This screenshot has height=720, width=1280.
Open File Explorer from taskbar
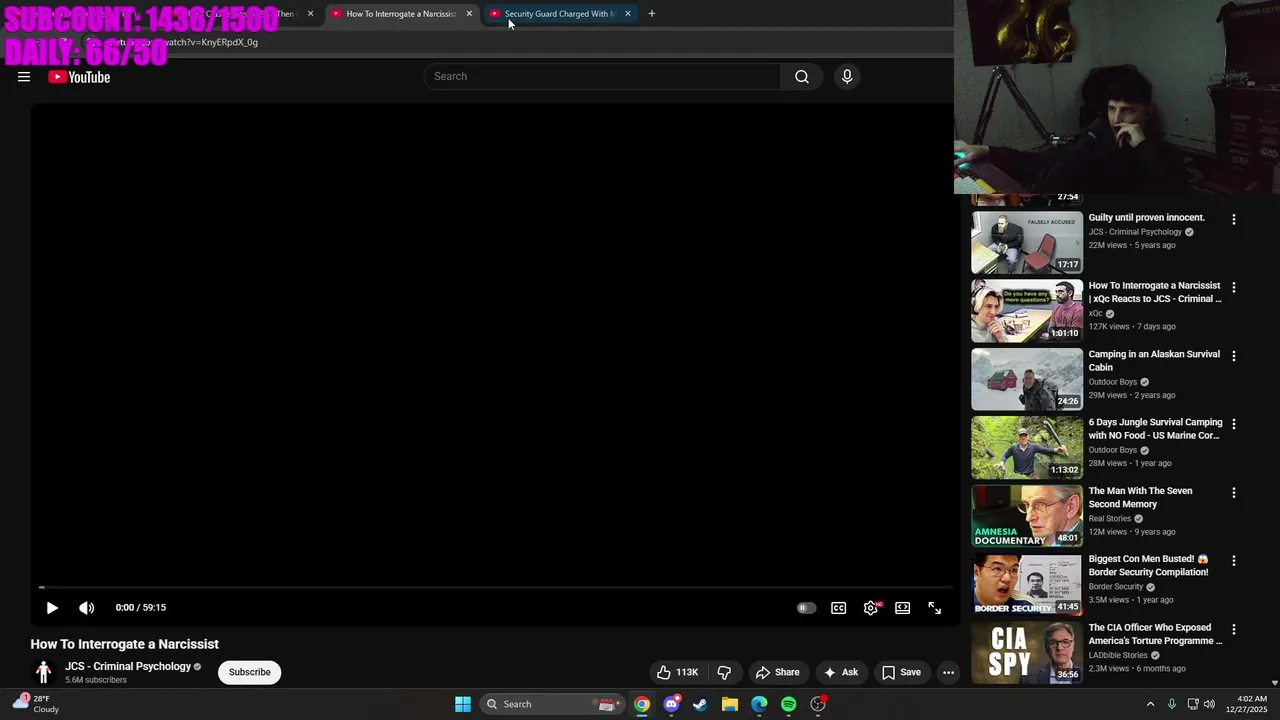pyautogui.click(x=730, y=704)
